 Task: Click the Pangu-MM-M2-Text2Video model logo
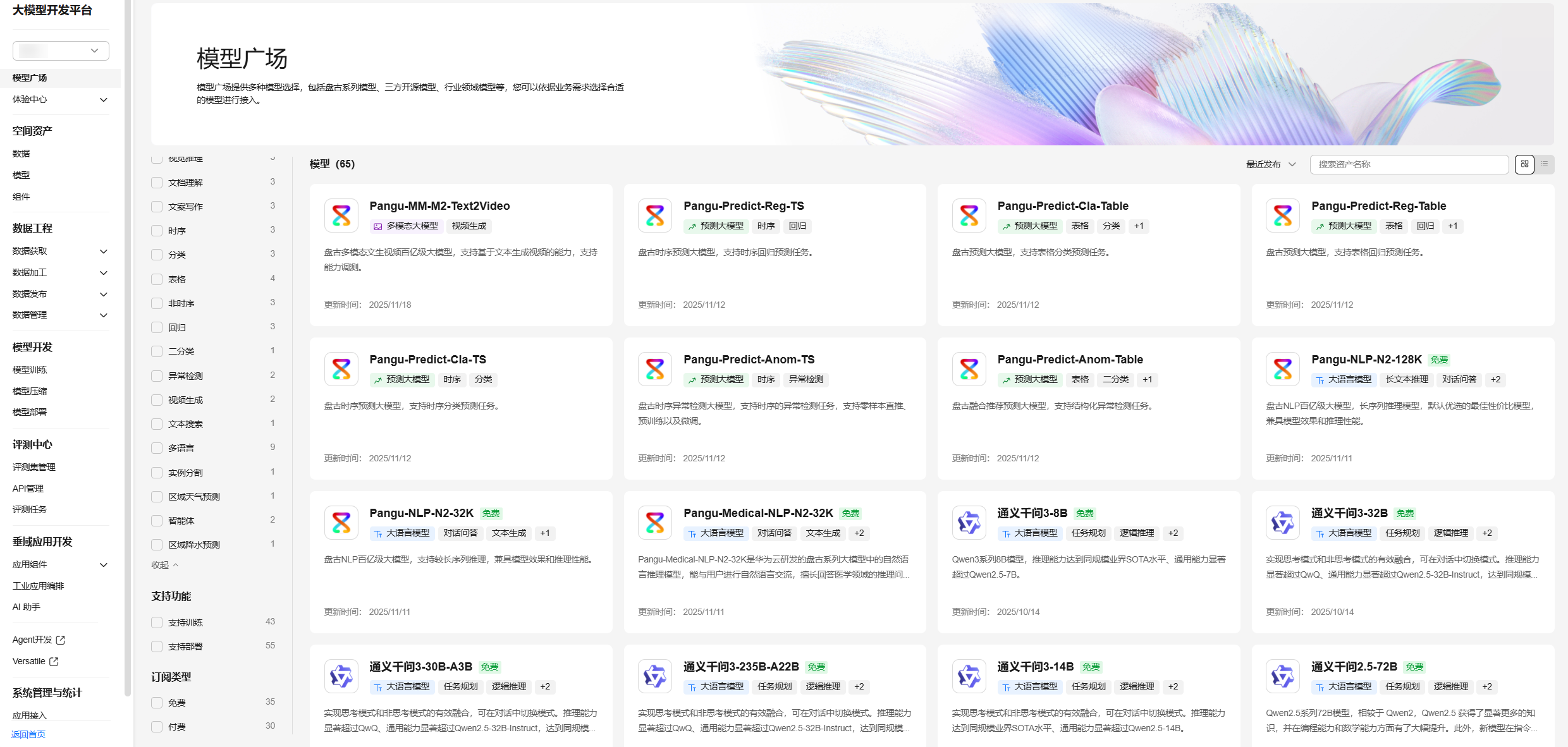[x=341, y=216]
